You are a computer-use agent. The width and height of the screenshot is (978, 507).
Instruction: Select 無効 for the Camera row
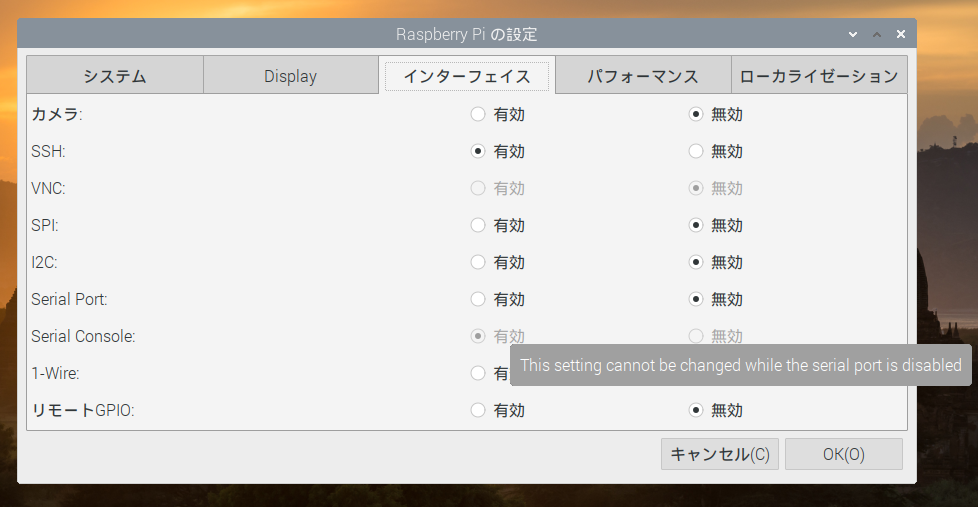click(696, 115)
